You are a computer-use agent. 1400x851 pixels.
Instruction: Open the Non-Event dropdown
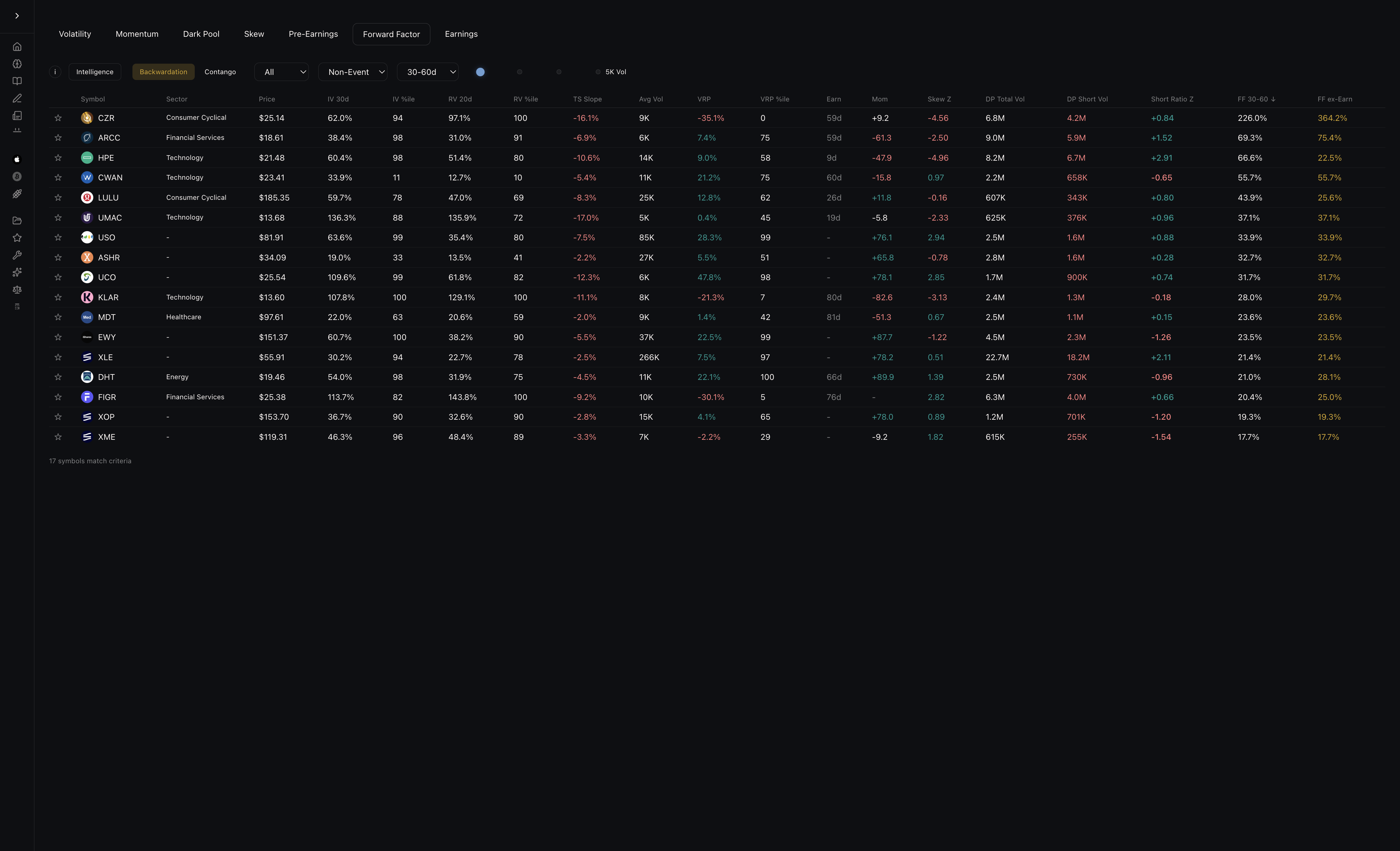coord(353,71)
